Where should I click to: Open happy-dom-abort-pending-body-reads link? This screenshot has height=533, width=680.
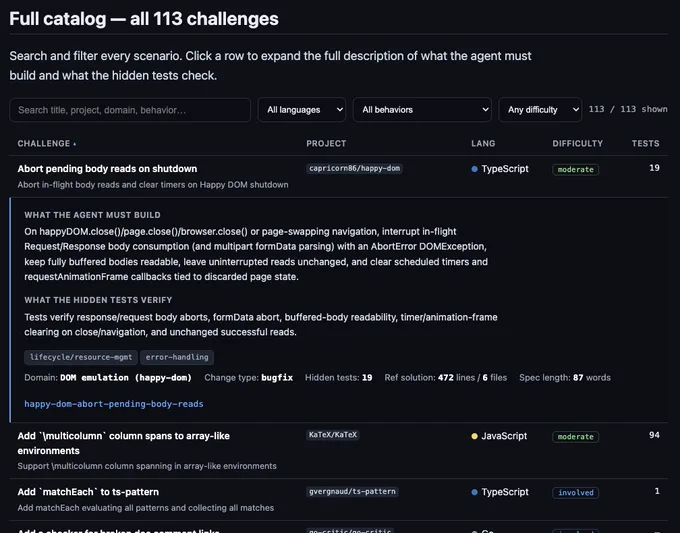(114, 404)
